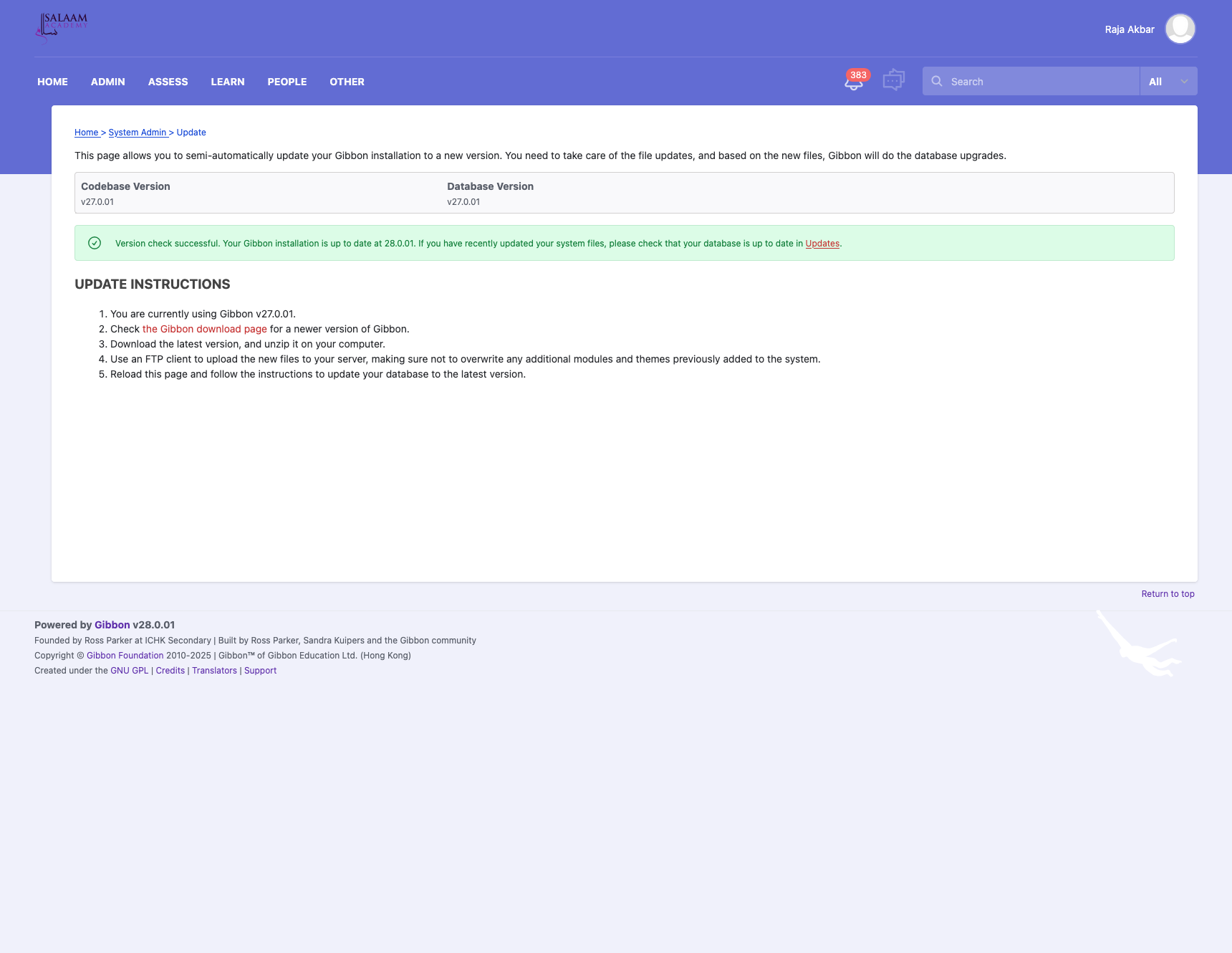
Task: Open the HOME menu
Action: pos(52,82)
